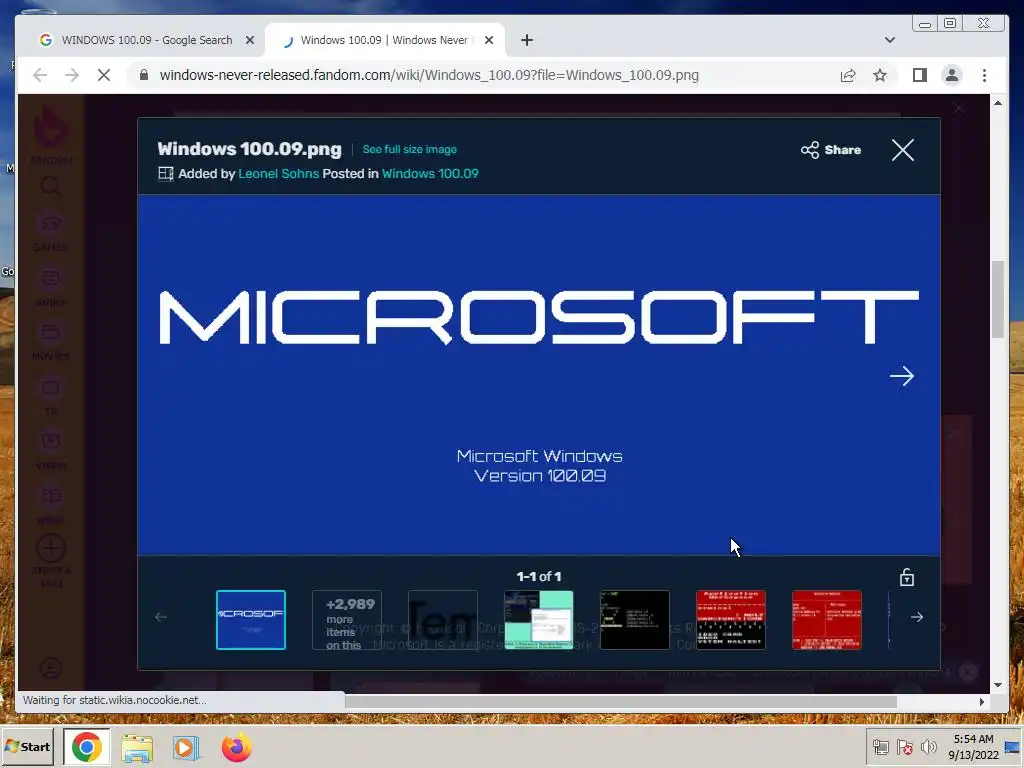Click the lock icon above carousel
This screenshot has height=768, width=1024.
tap(906, 577)
